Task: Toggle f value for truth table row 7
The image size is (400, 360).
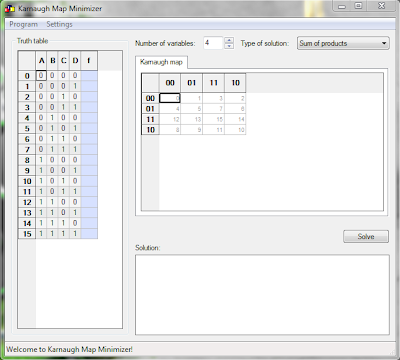Action: 89,149
